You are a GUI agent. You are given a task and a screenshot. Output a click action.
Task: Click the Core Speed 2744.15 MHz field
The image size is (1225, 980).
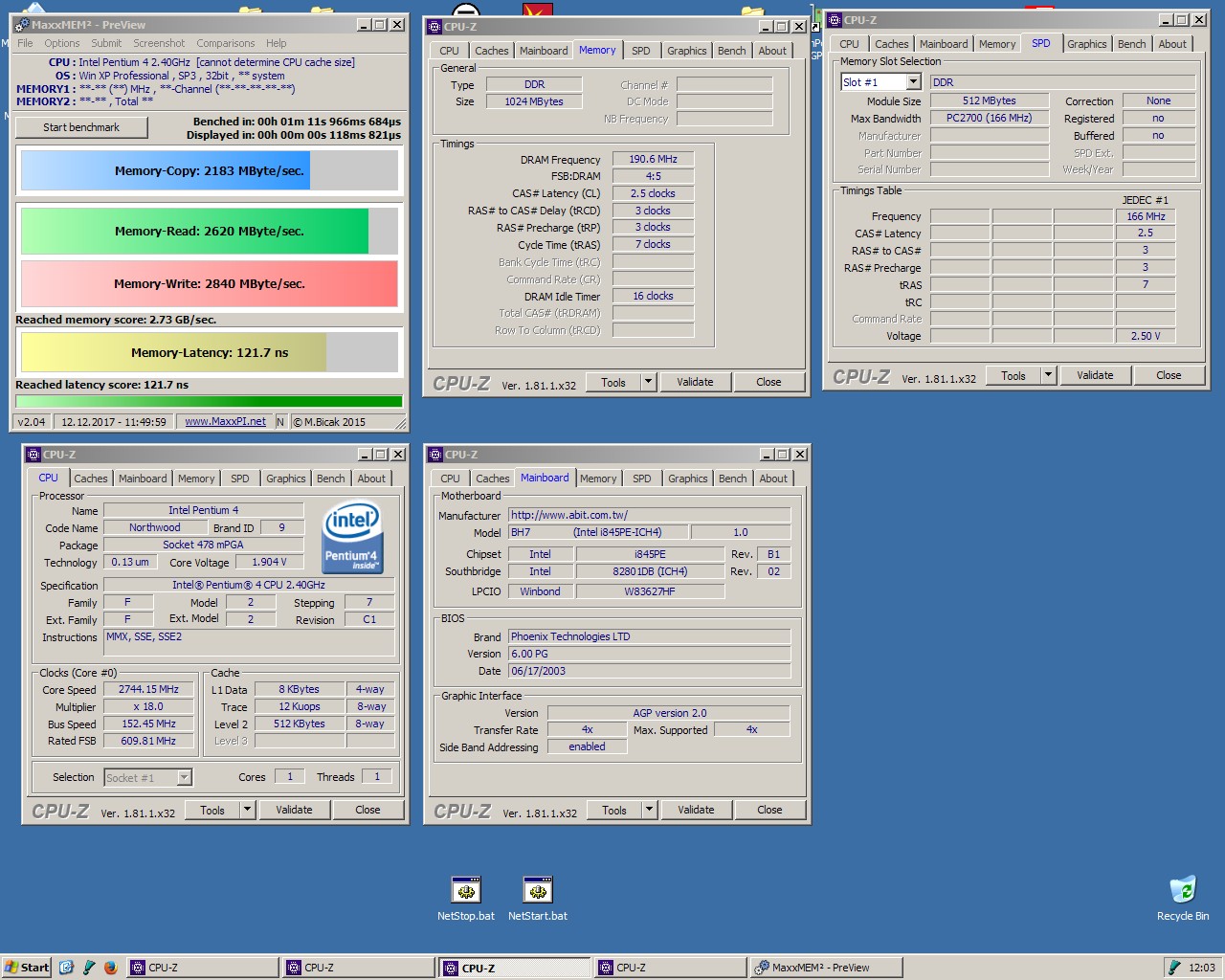pyautogui.click(x=148, y=689)
